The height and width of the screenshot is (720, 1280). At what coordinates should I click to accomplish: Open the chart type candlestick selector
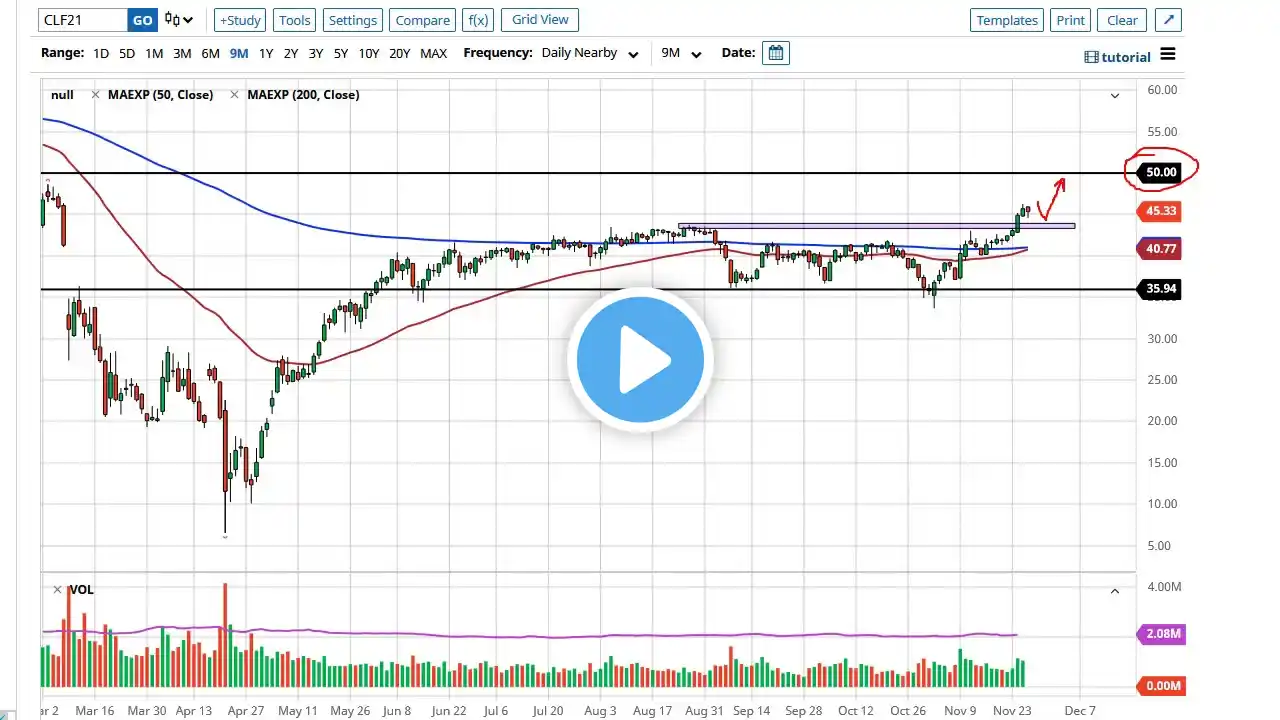pyautogui.click(x=179, y=20)
